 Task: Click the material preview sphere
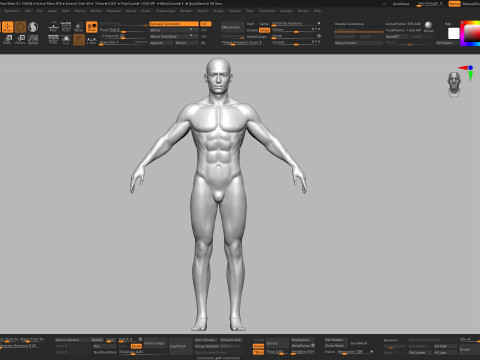(429, 25)
